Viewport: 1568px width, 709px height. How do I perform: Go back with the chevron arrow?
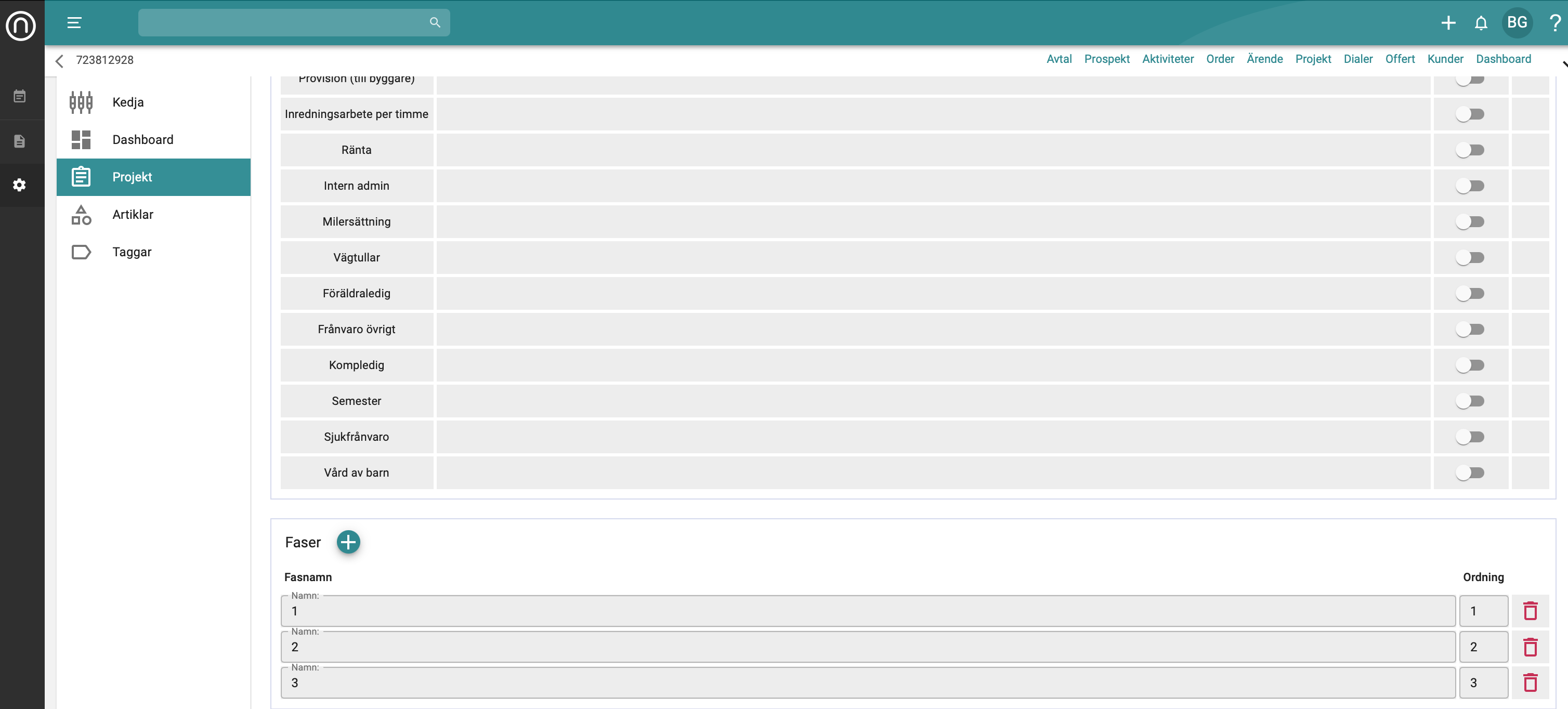point(60,61)
